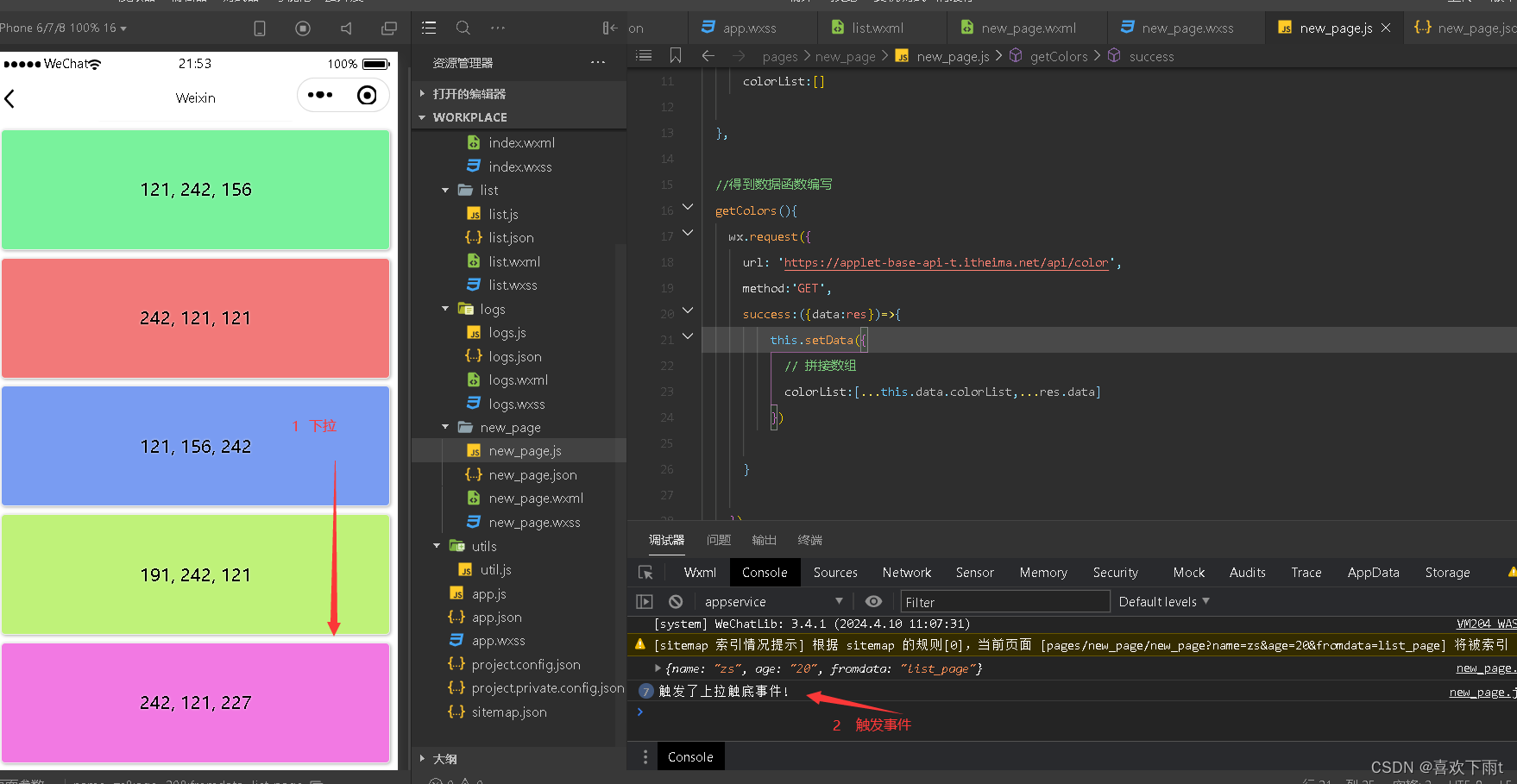The image size is (1517, 784).
Task: Open resource manager more actions ellipsis
Action: point(598,62)
